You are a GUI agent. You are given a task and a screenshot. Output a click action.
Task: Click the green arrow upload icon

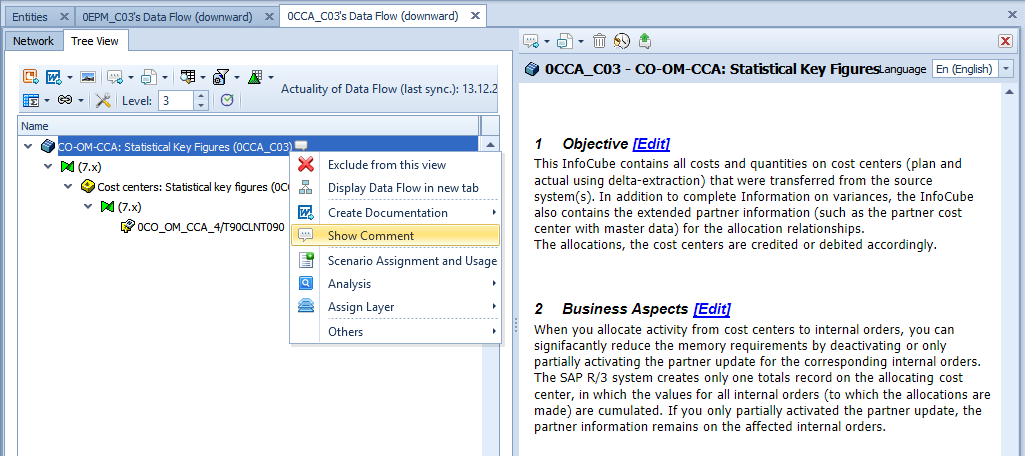click(x=645, y=41)
